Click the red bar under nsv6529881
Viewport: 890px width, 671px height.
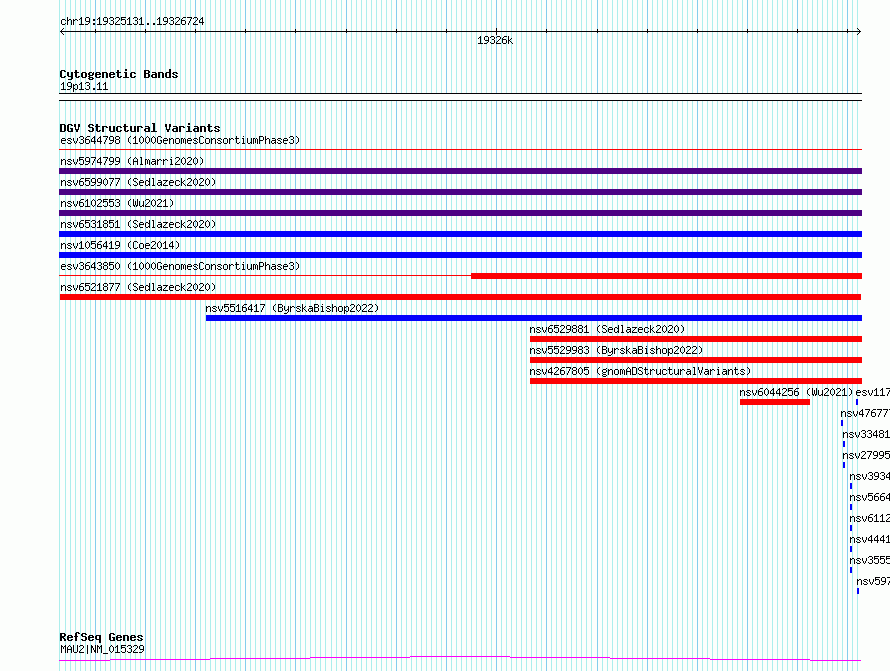coord(696,339)
